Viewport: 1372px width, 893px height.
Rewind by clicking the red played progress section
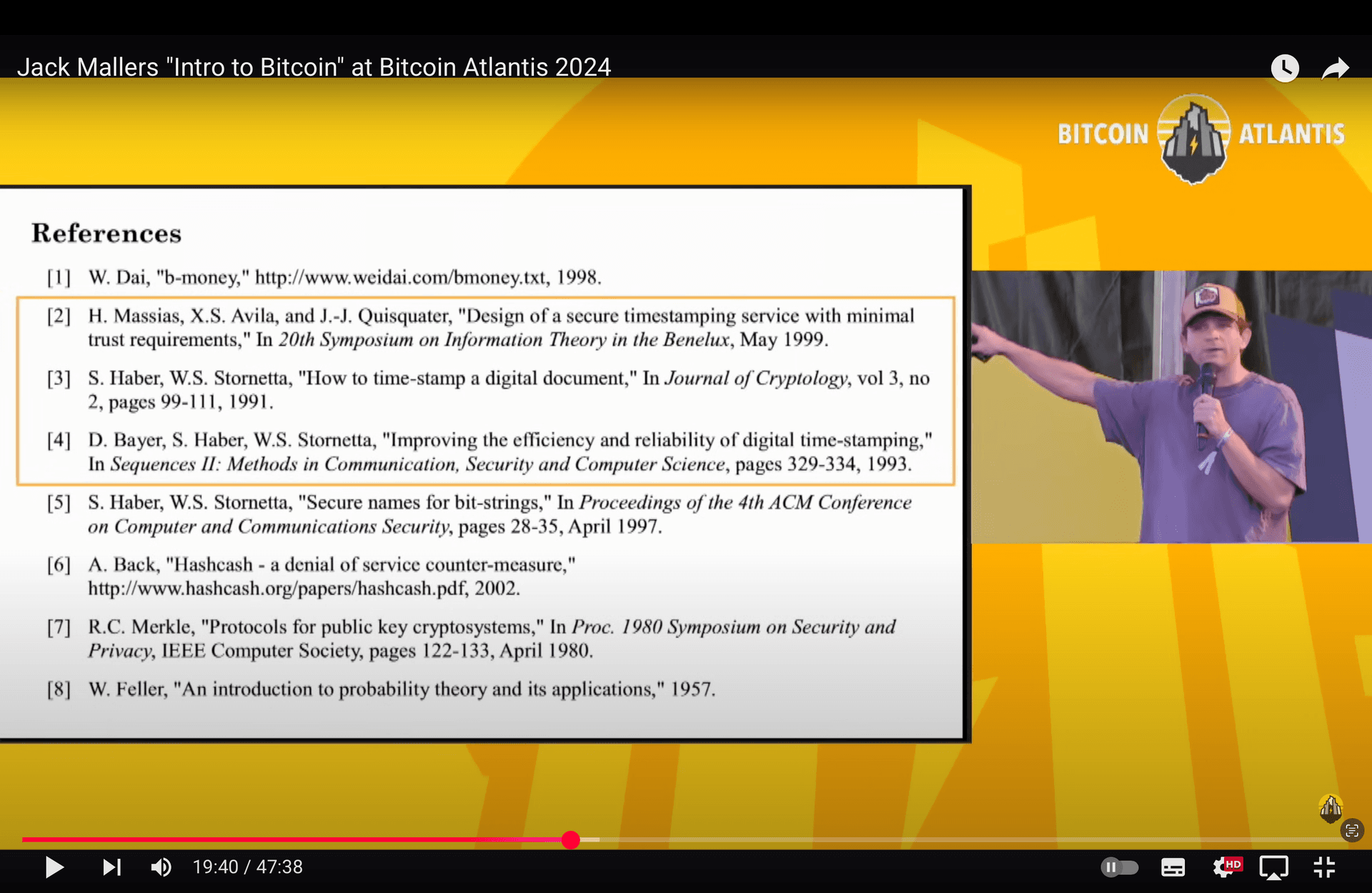(x=286, y=840)
